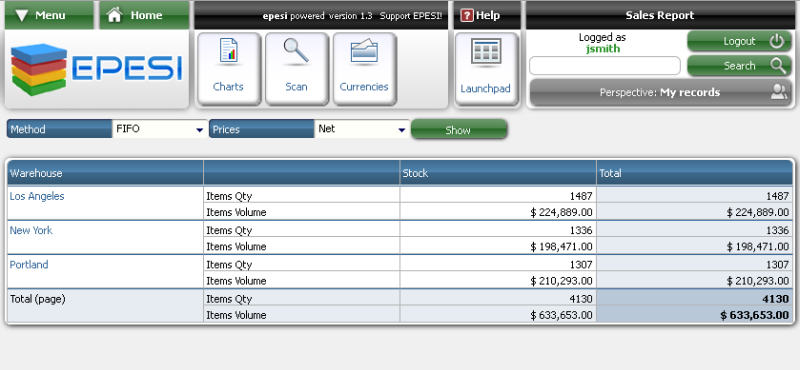Click the red Help question icon
This screenshot has height=370, width=800.
[x=466, y=16]
